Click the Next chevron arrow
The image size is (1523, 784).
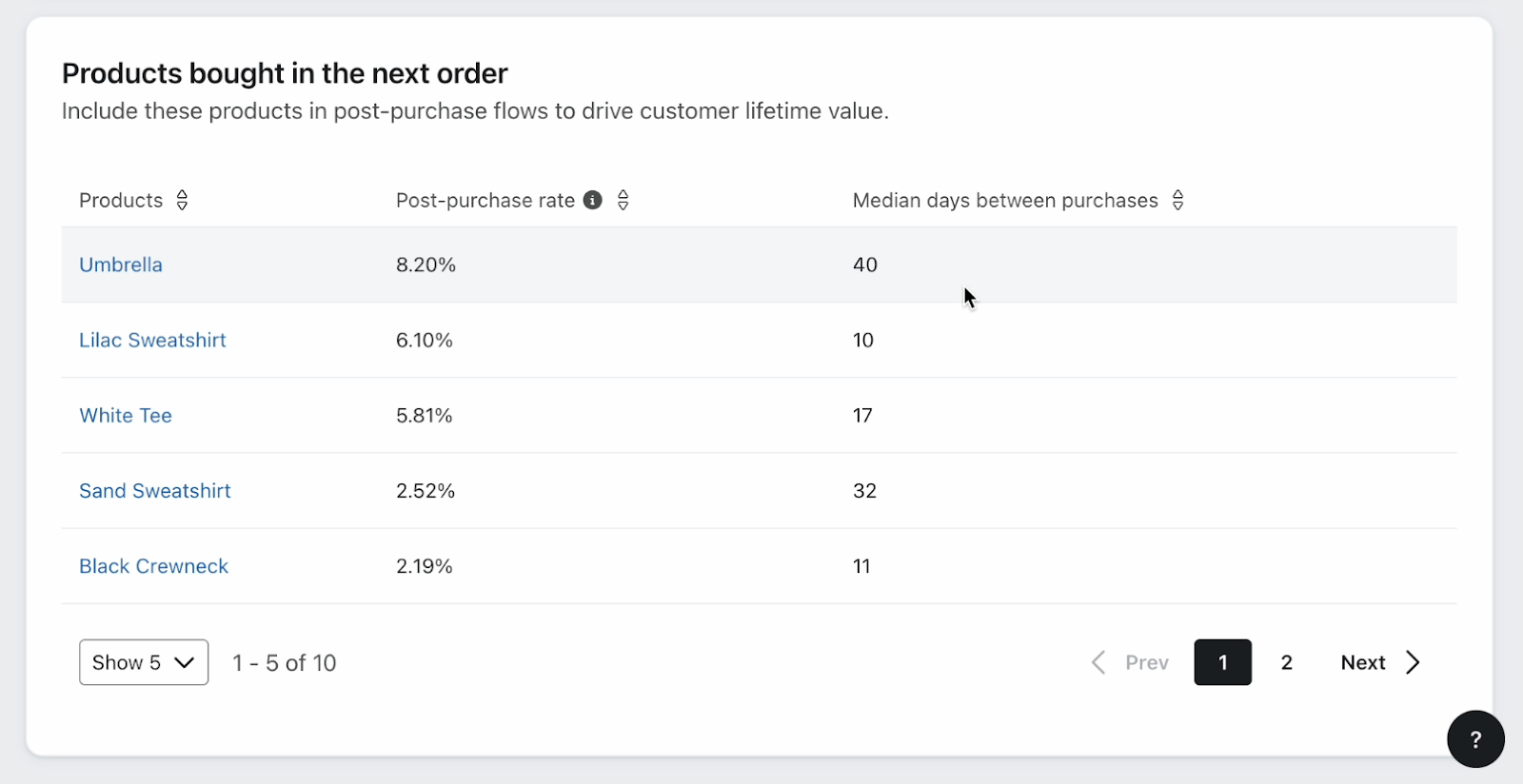pyautogui.click(x=1414, y=662)
